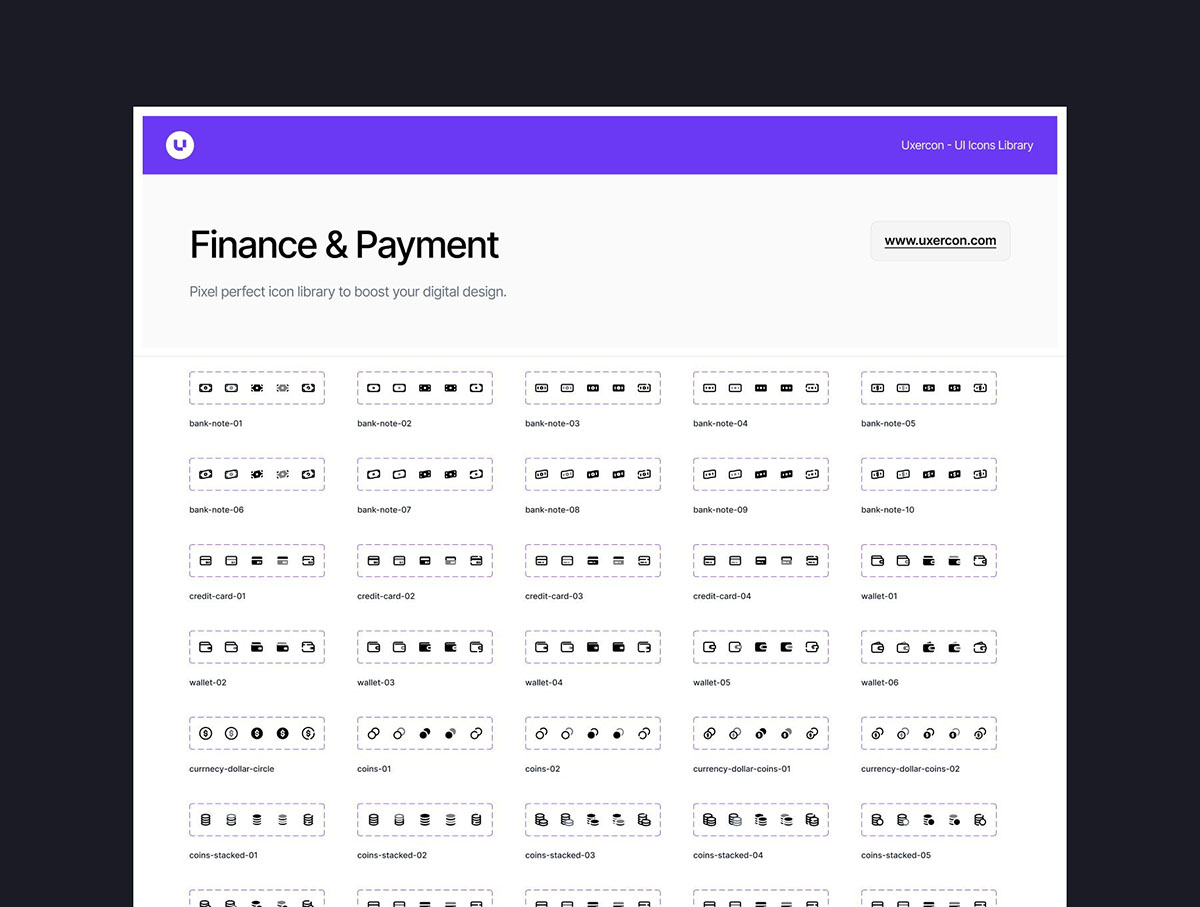Click the wallet-03 label text
This screenshot has height=907, width=1200.
click(x=376, y=683)
